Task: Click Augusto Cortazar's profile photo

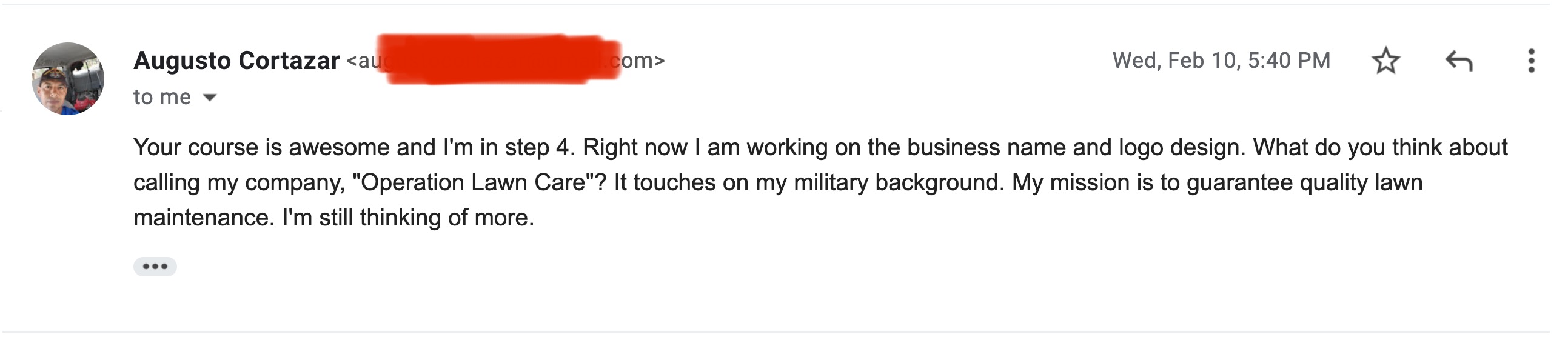Action: pyautogui.click(x=68, y=78)
